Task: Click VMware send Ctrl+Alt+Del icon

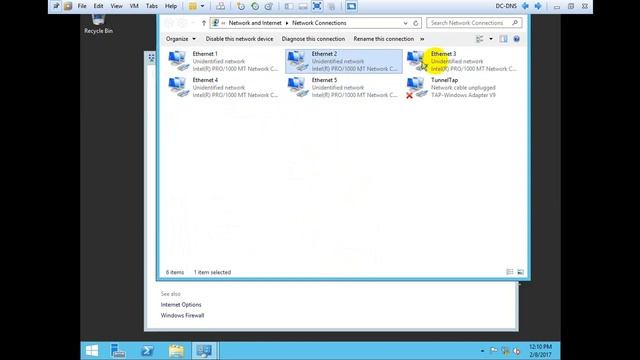Action: 220,6
